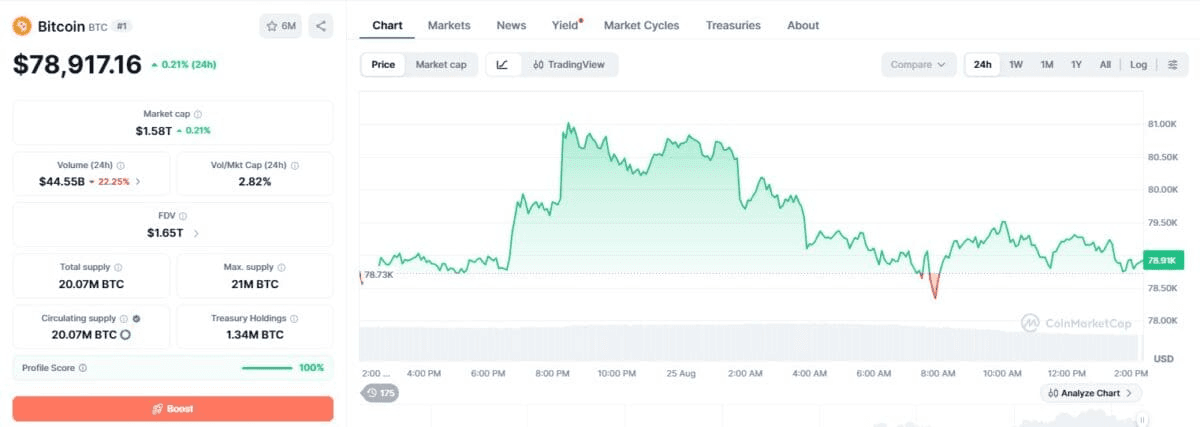
Task: Select 1W time range
Action: tap(1016, 64)
